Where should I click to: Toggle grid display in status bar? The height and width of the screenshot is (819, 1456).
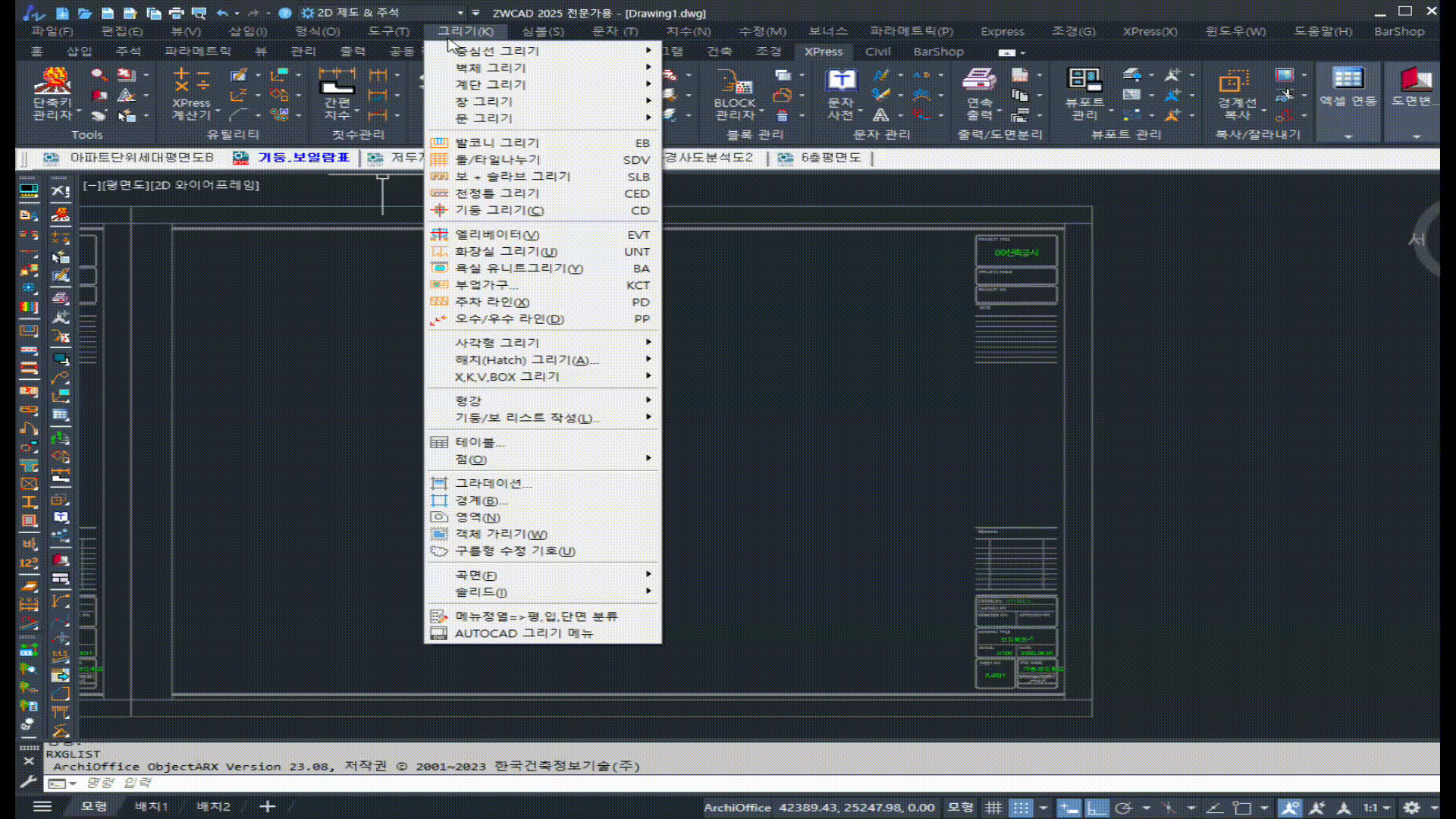(x=993, y=808)
